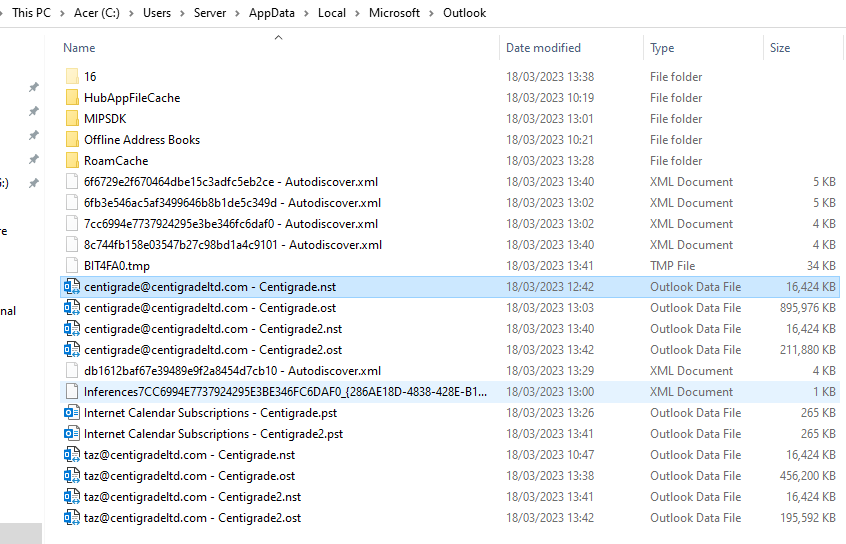Click file icon of 6f6729e2f670464dbe15c3adfc5eb2ce Autodiscover.xml
Viewport: 846px width, 544px height.
pyautogui.click(x=72, y=182)
